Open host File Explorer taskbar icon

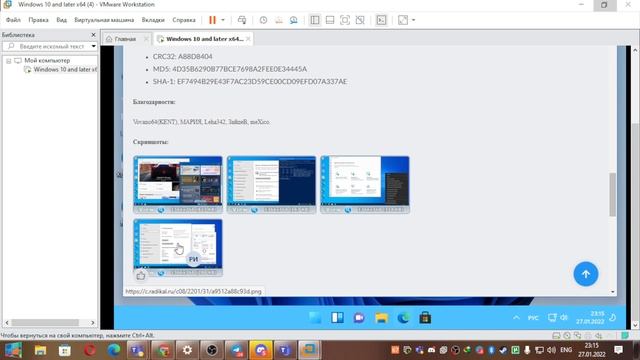tap(40, 350)
